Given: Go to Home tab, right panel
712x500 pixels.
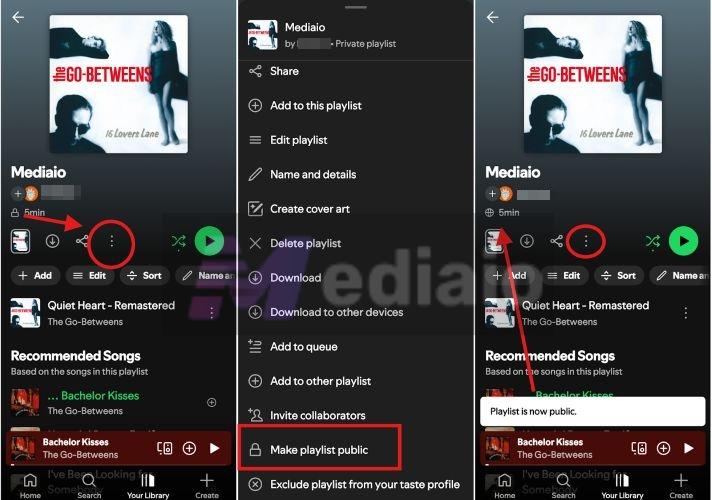Looking at the screenshot, I should pyautogui.click(x=504, y=486).
